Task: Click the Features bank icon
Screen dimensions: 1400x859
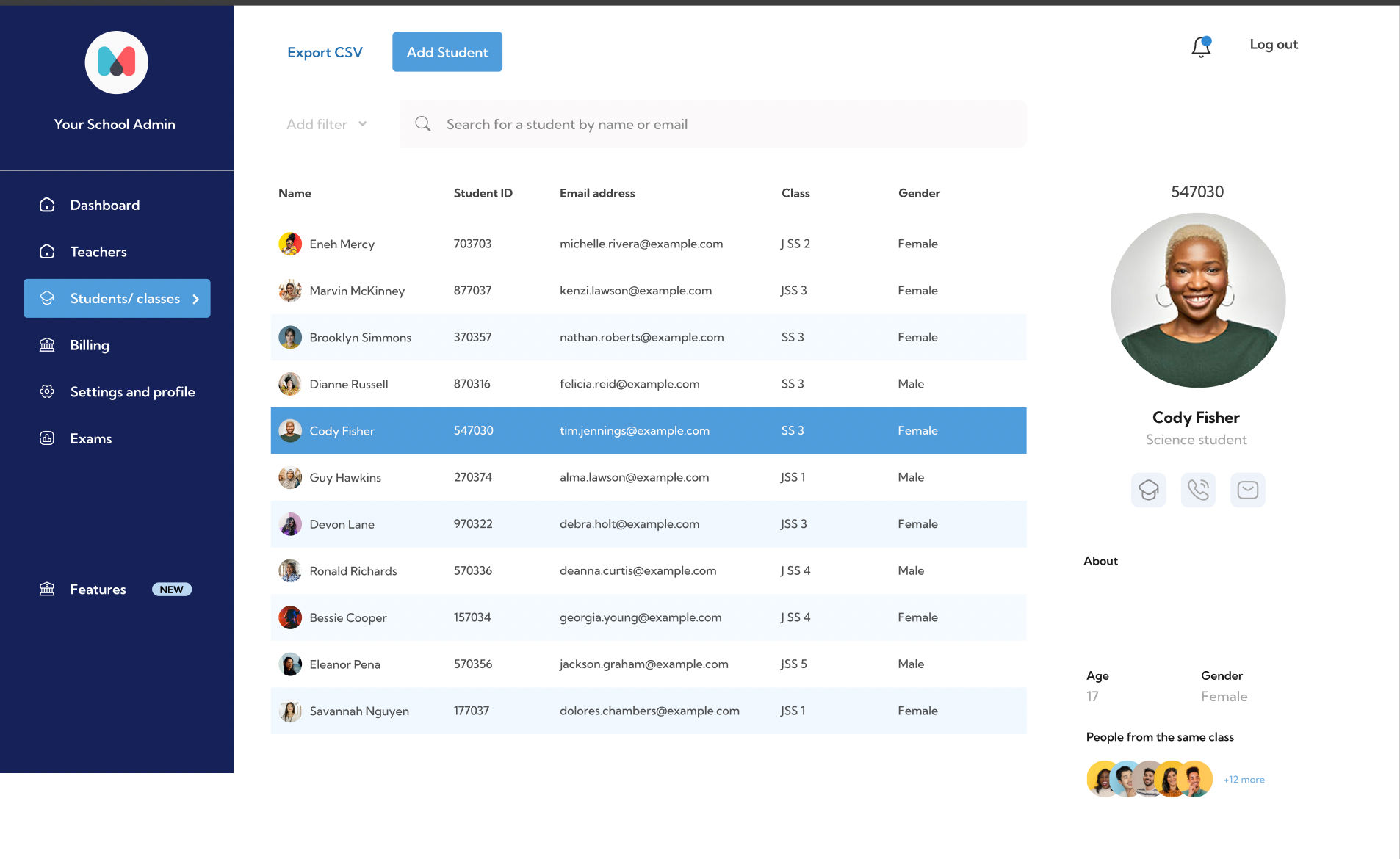Action: 47,589
